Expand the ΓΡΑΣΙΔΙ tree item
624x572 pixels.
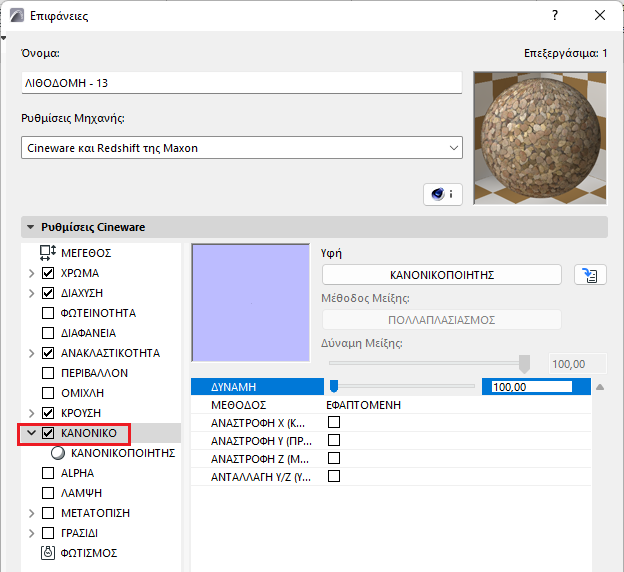click(x=31, y=533)
